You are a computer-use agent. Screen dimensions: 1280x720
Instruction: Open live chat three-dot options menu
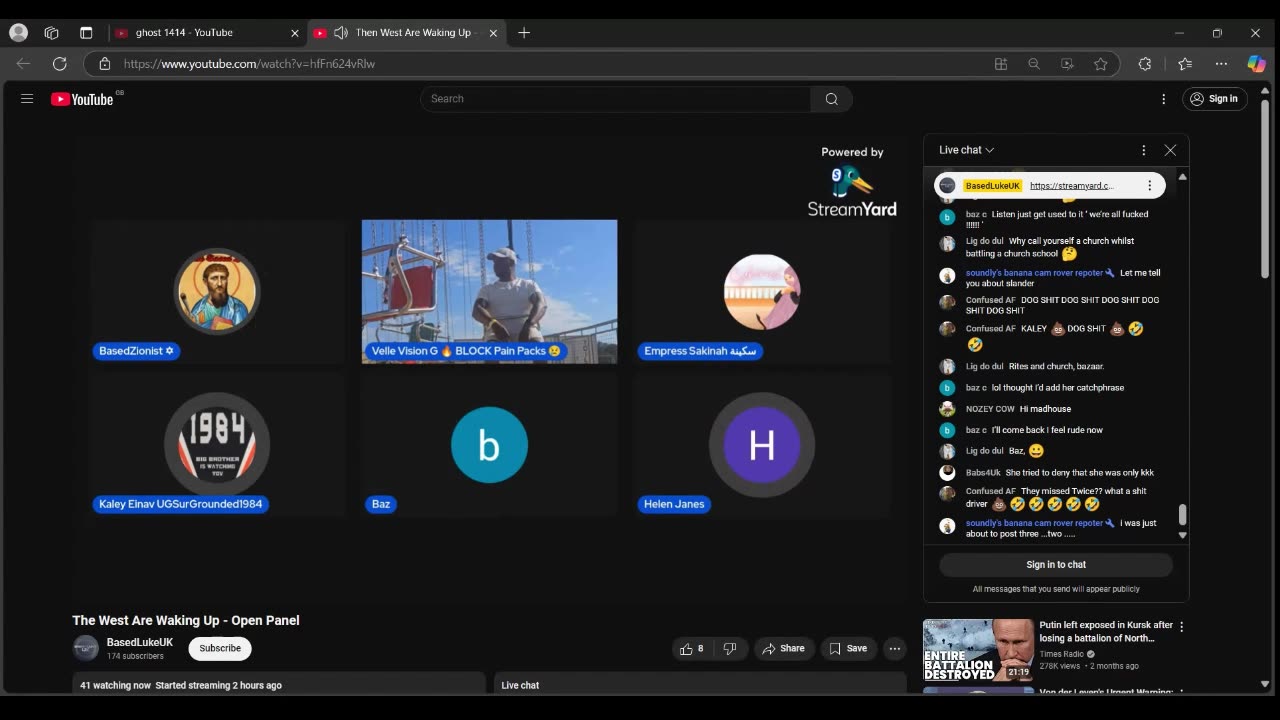click(1144, 150)
